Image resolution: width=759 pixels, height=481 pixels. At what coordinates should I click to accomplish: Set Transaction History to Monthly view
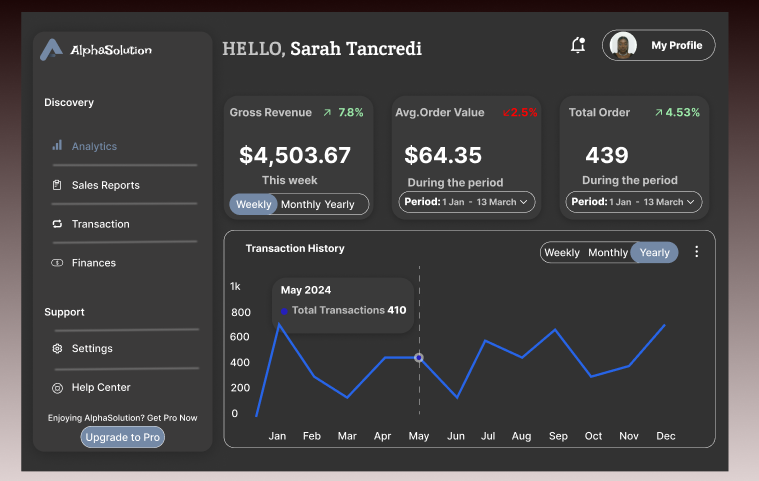608,253
